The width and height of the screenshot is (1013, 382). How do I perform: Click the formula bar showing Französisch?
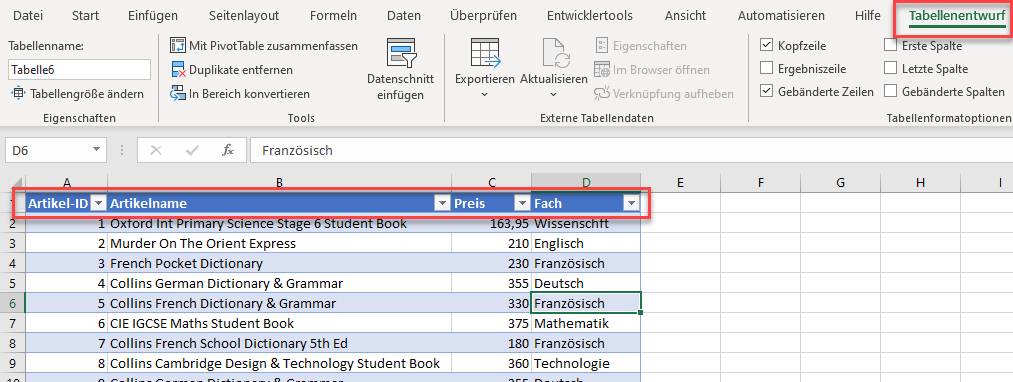click(631, 151)
